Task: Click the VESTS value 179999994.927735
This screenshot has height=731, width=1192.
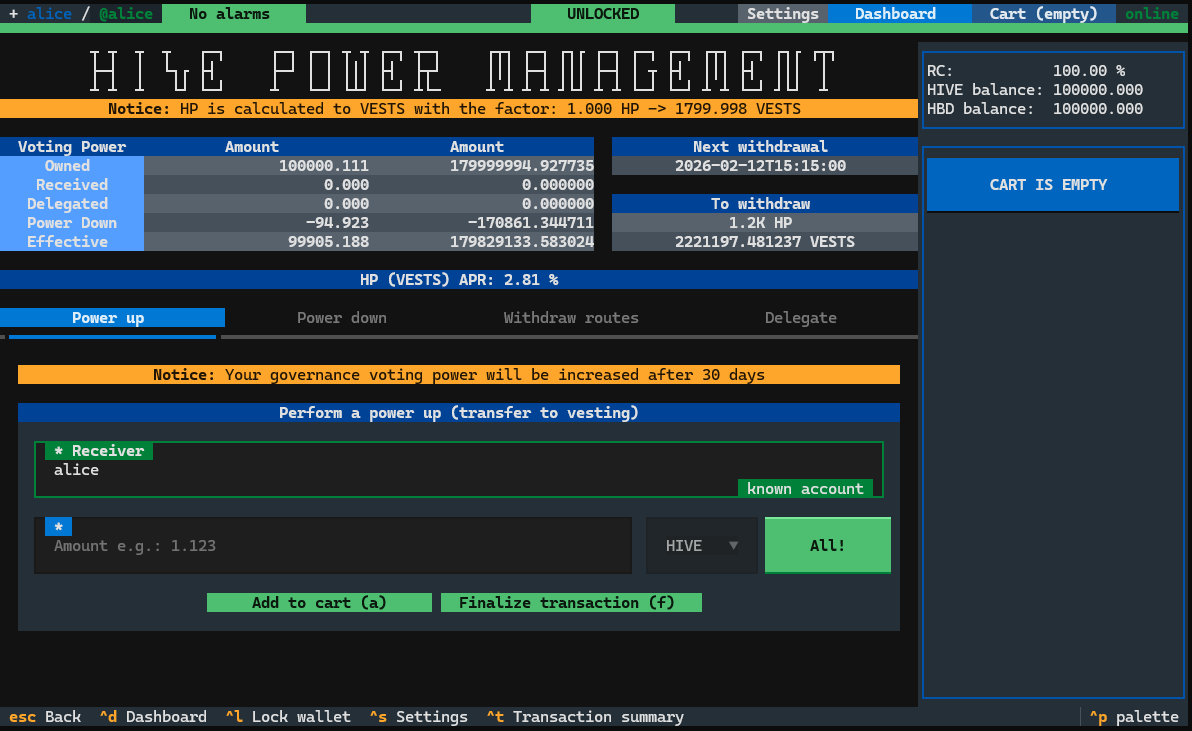Action: coord(522,166)
